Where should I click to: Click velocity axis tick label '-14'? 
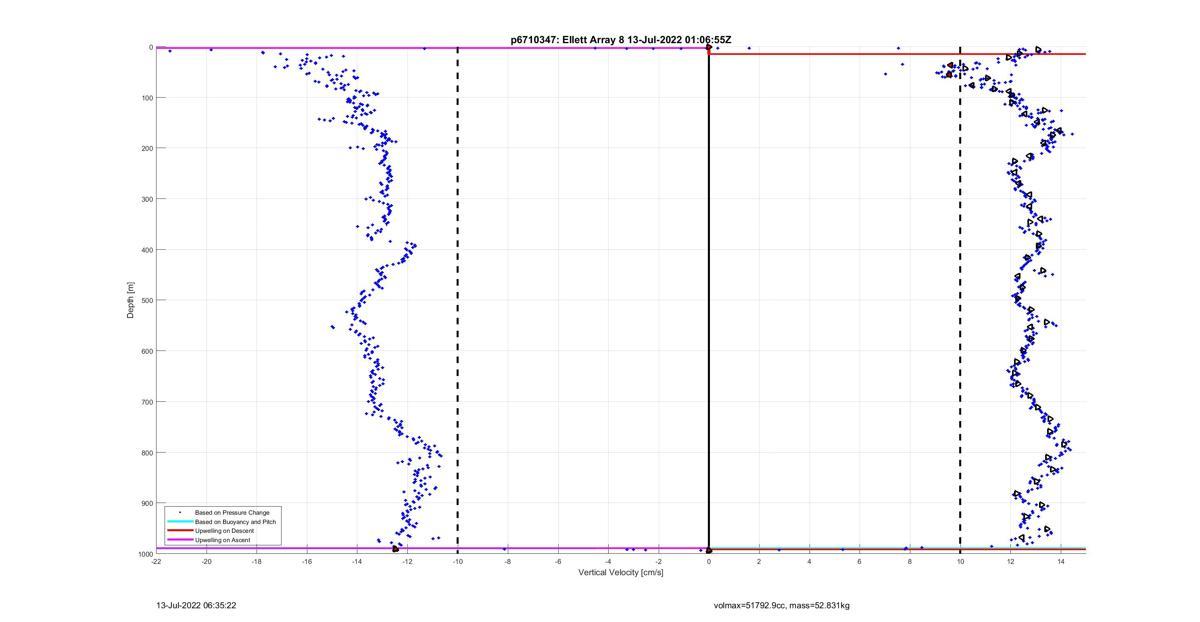tap(357, 562)
